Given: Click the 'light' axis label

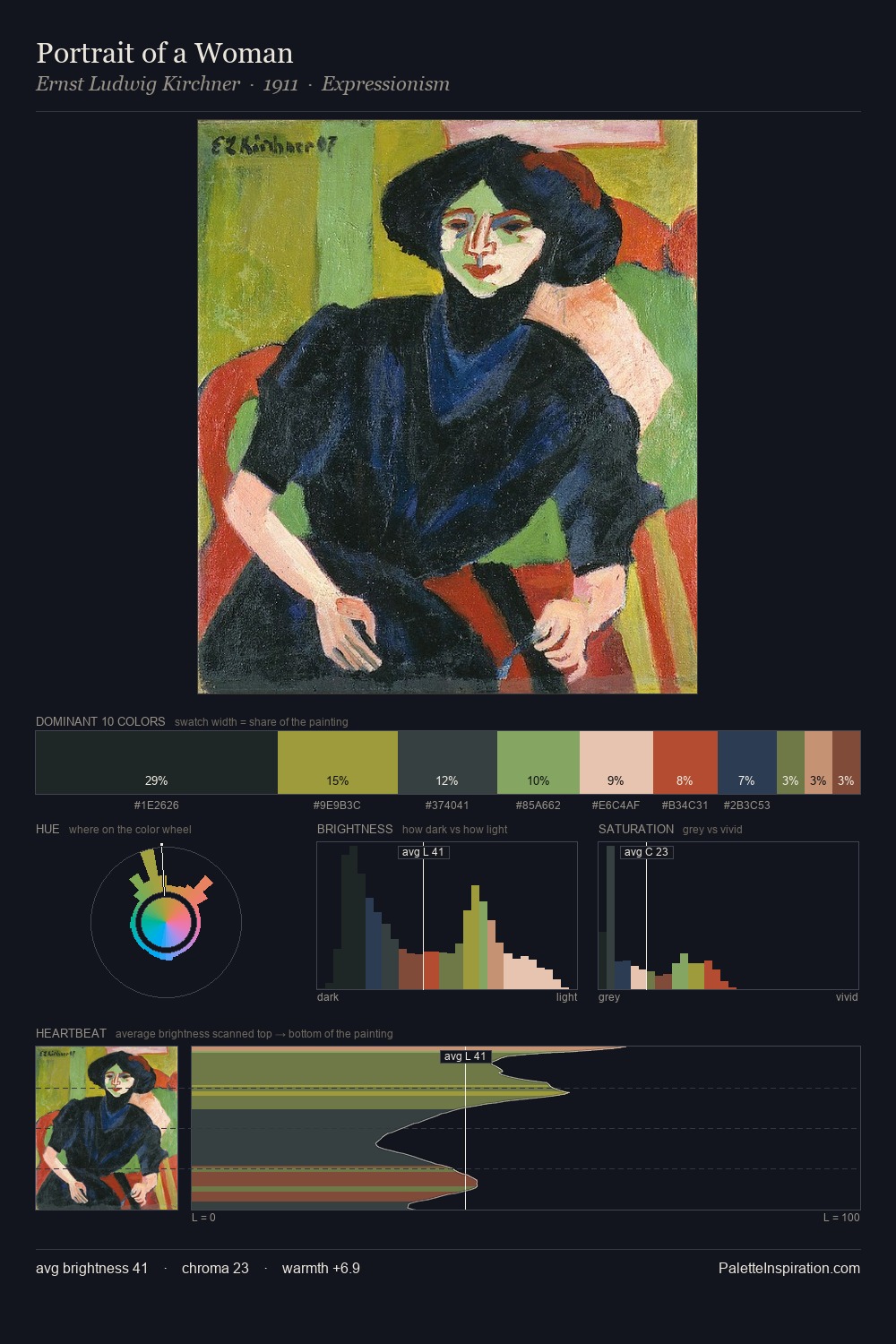Looking at the screenshot, I should pyautogui.click(x=566, y=997).
